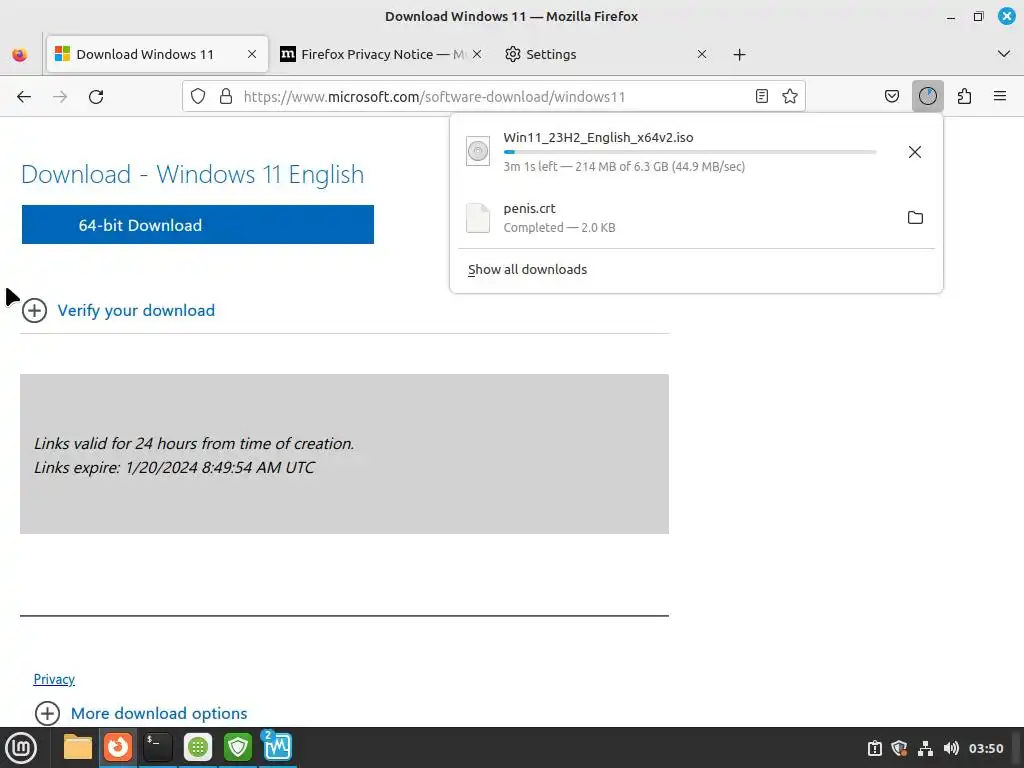Open security shield tray icon
Screen dimensions: 1024x768
tap(899, 748)
